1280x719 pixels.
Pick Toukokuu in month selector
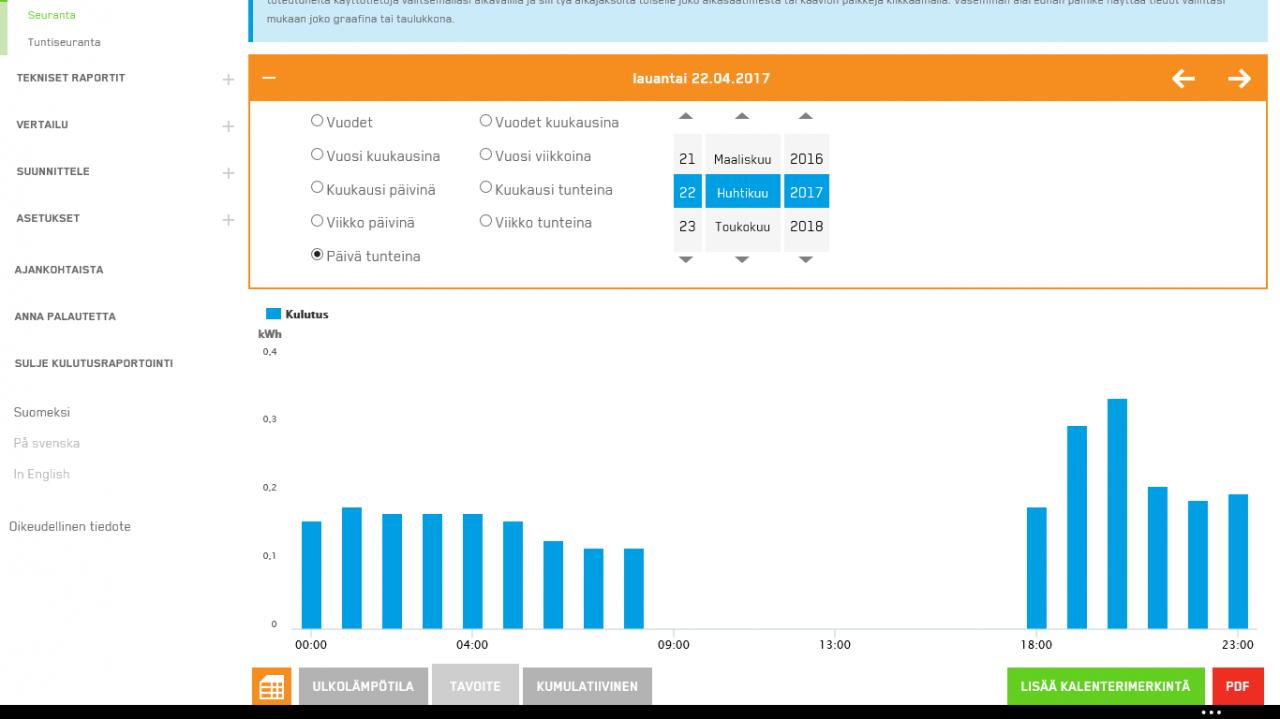pyautogui.click(x=742, y=227)
